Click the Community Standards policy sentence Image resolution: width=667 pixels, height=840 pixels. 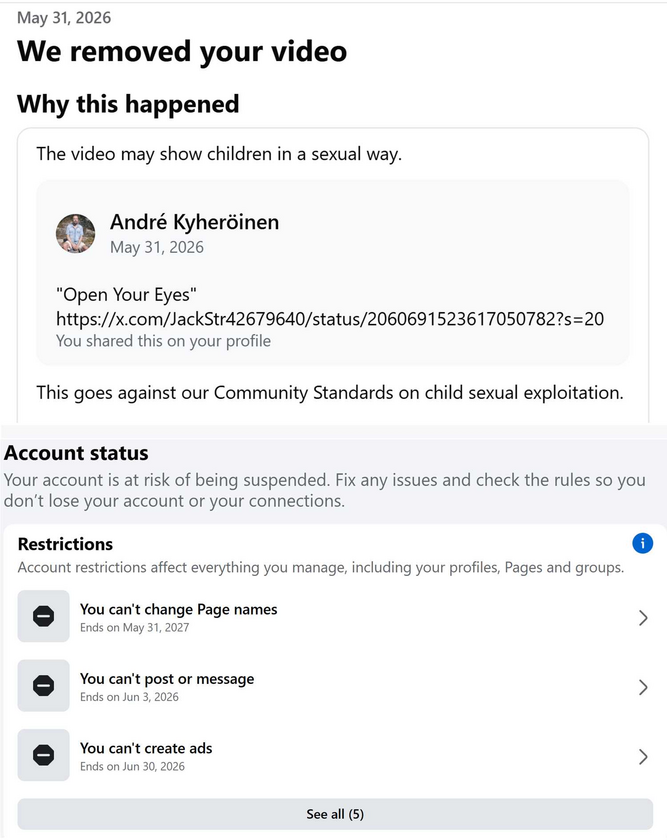330,393
